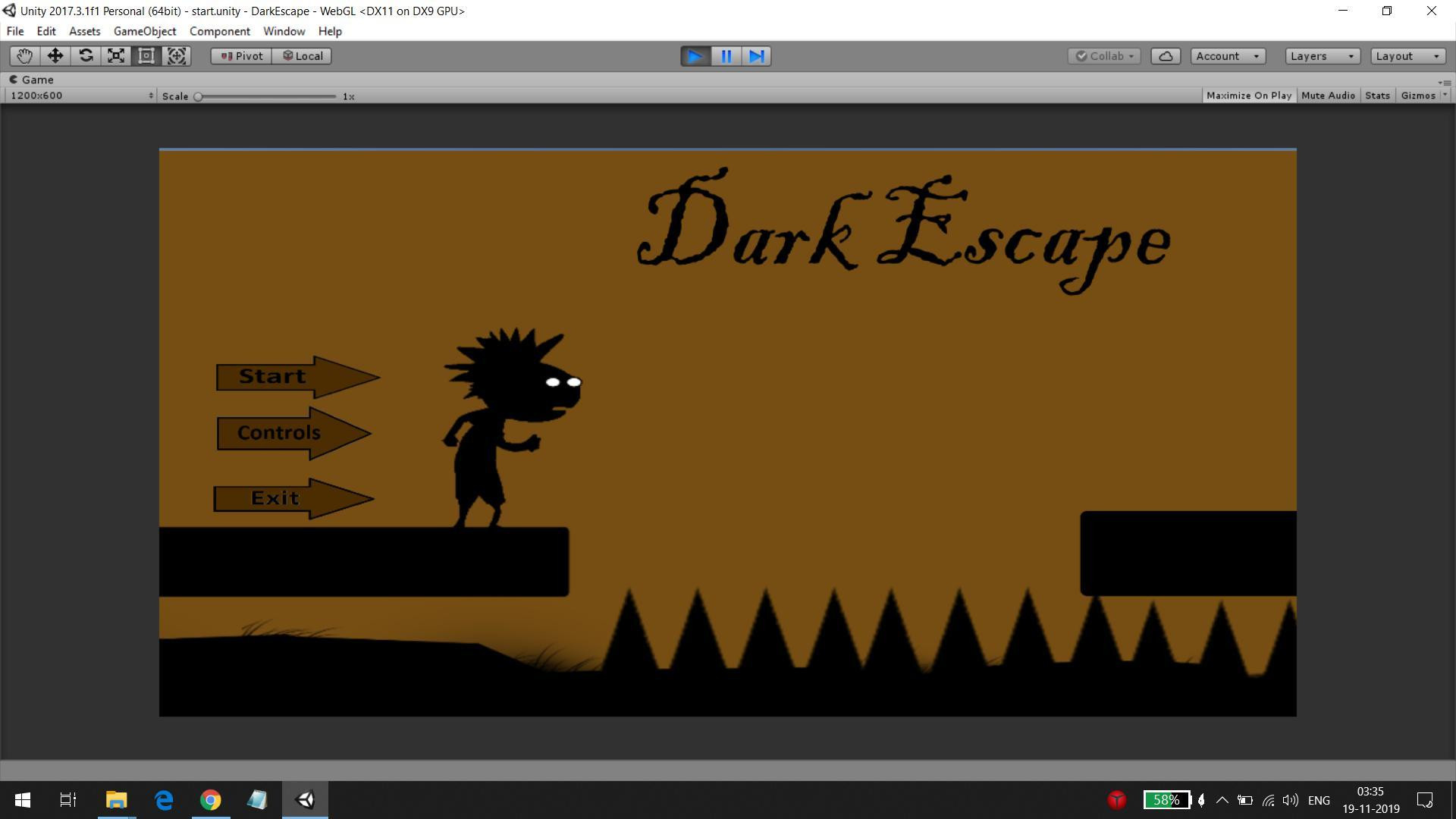Open Windows Start menu
1456x819 pixels.
click(23, 800)
